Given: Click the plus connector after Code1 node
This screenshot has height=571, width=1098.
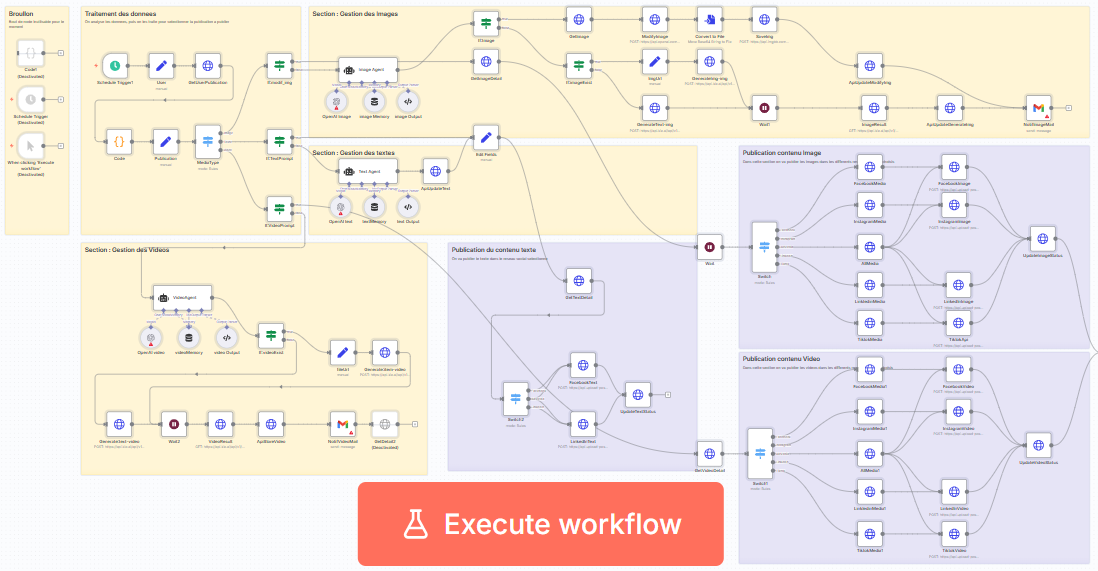Looking at the screenshot, I should [x=61, y=51].
